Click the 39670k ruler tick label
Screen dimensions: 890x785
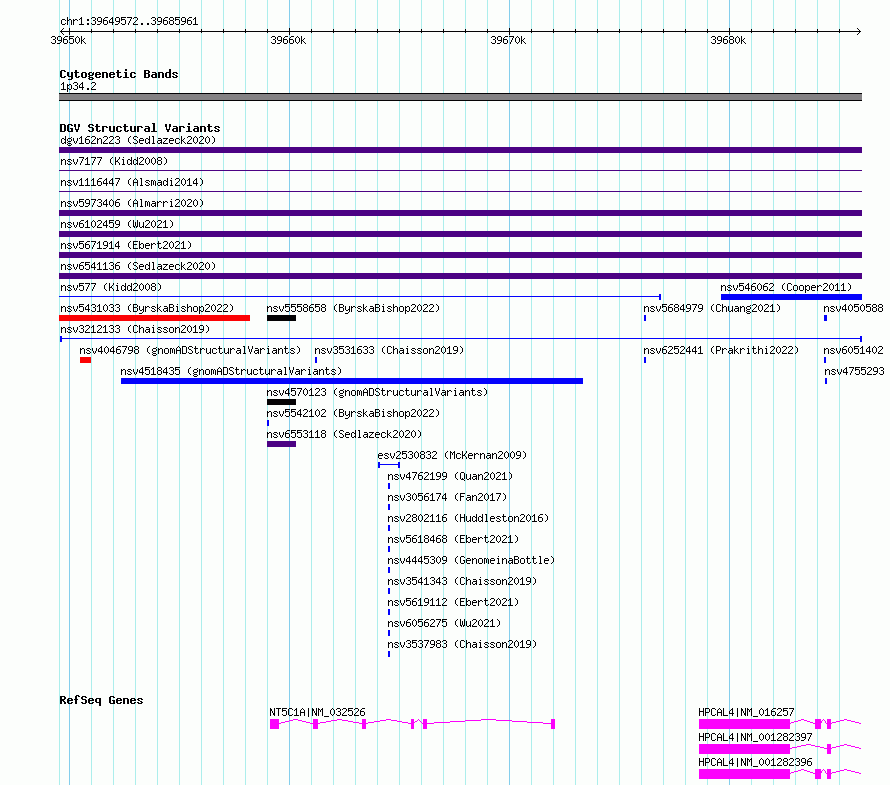(508, 40)
